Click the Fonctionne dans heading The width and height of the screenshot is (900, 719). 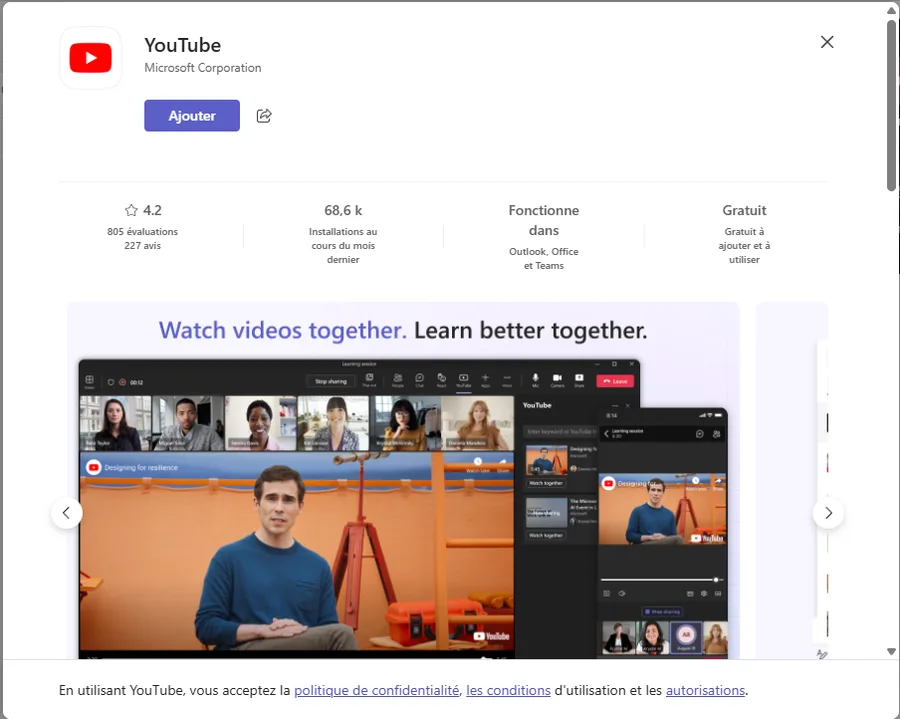pos(544,220)
